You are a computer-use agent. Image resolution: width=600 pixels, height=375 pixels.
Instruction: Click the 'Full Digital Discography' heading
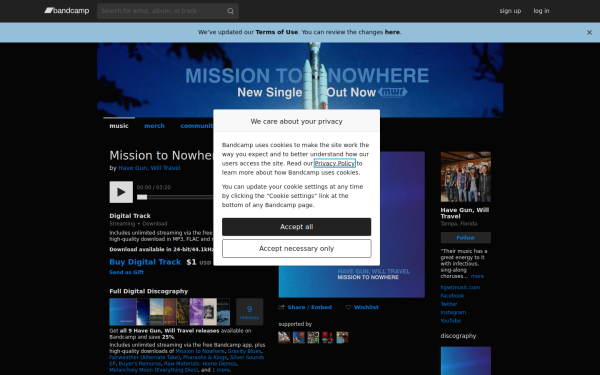point(148,291)
